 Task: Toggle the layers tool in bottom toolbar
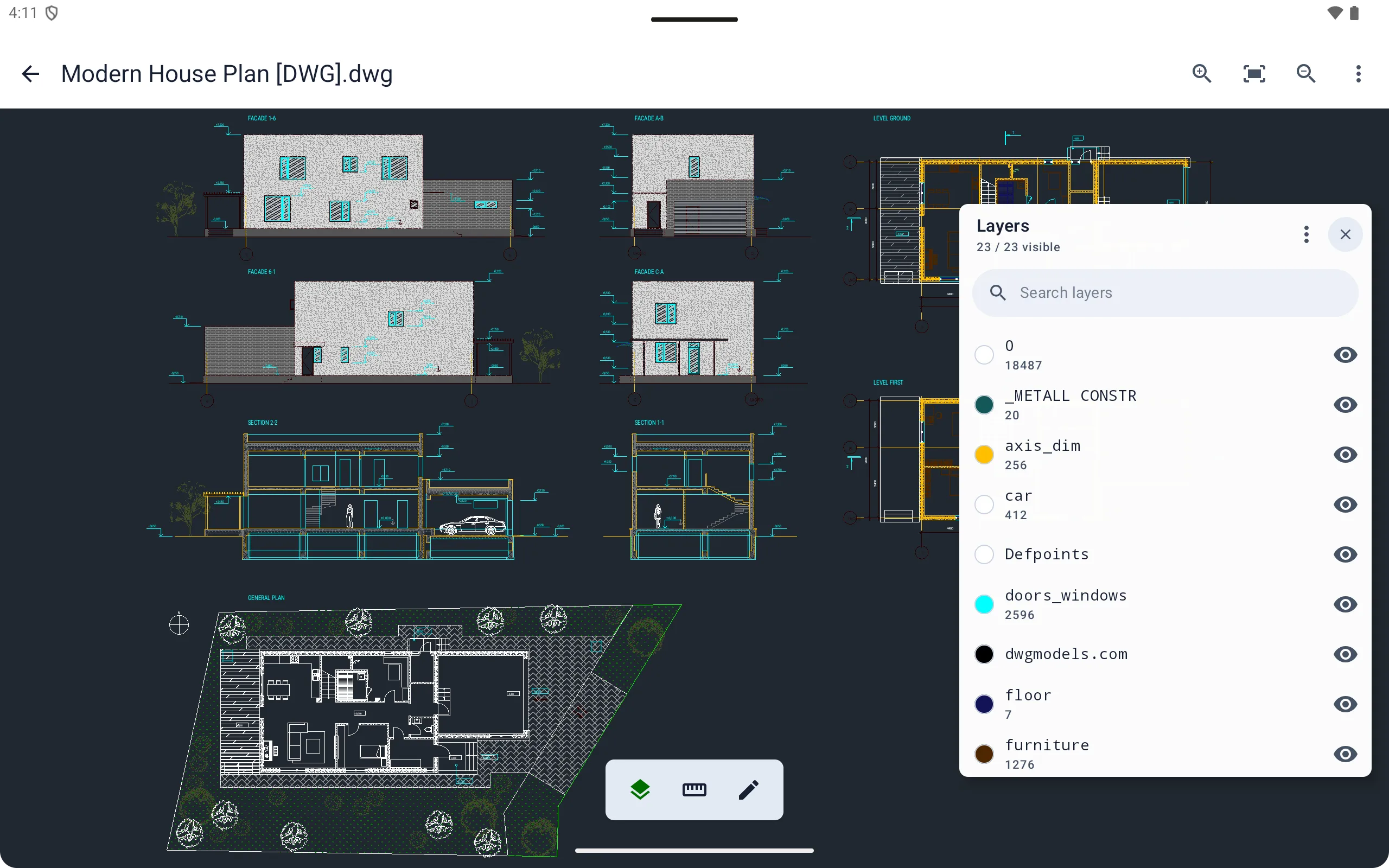tap(640, 790)
